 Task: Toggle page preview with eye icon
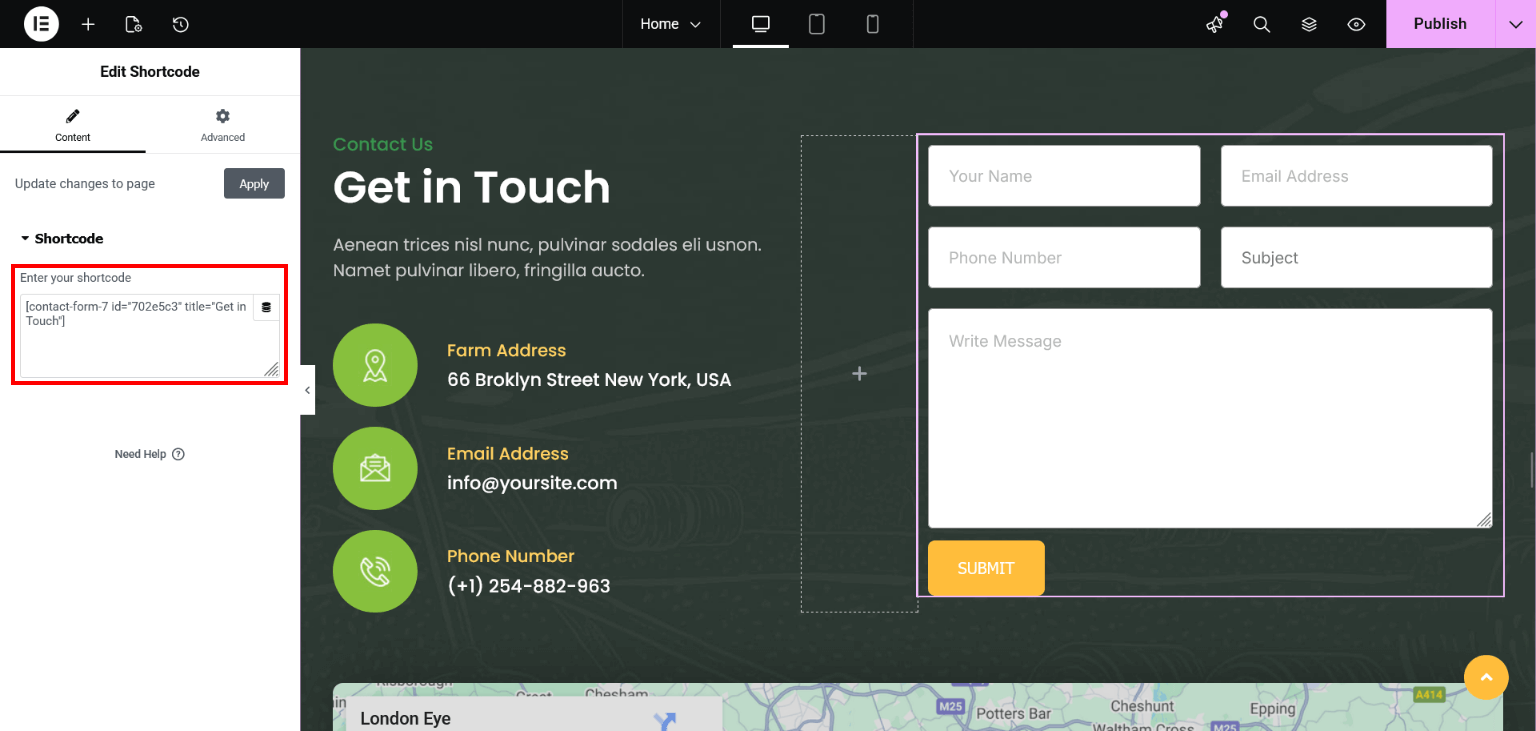(1356, 24)
